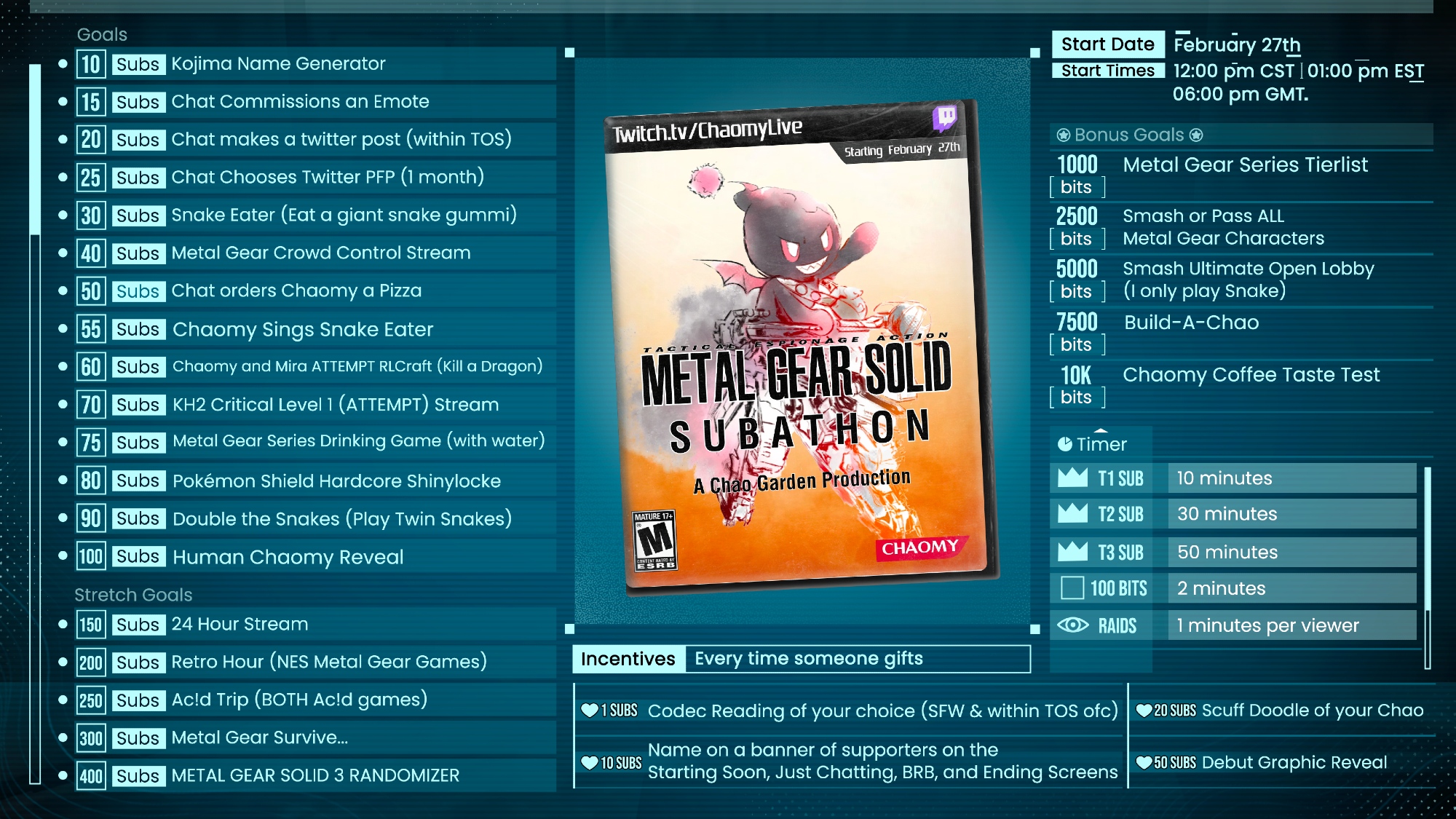This screenshot has height=819, width=1456.
Task: Click the T1 SUB crown icon
Action: click(1072, 478)
